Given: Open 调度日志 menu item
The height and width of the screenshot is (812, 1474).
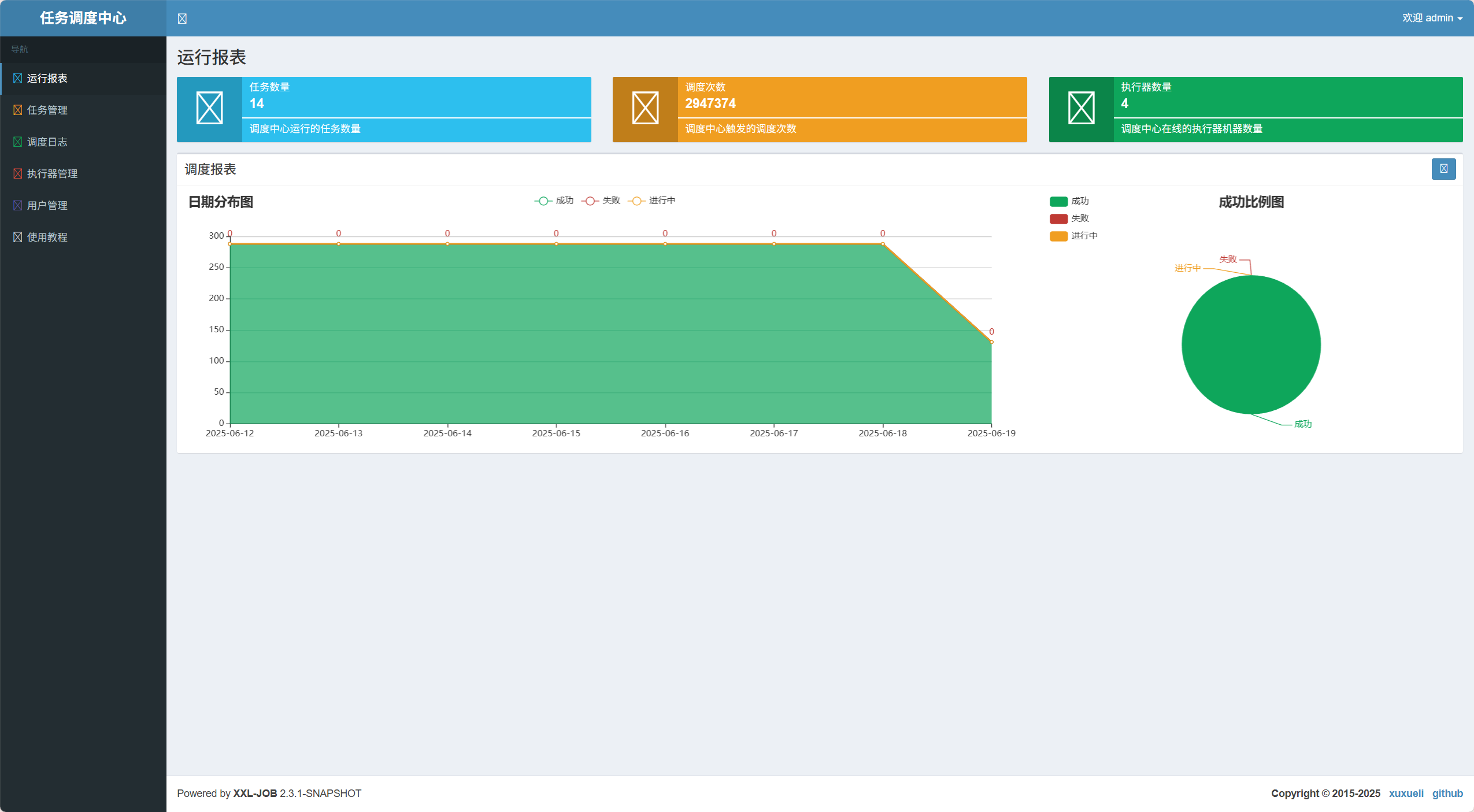Looking at the screenshot, I should [47, 142].
